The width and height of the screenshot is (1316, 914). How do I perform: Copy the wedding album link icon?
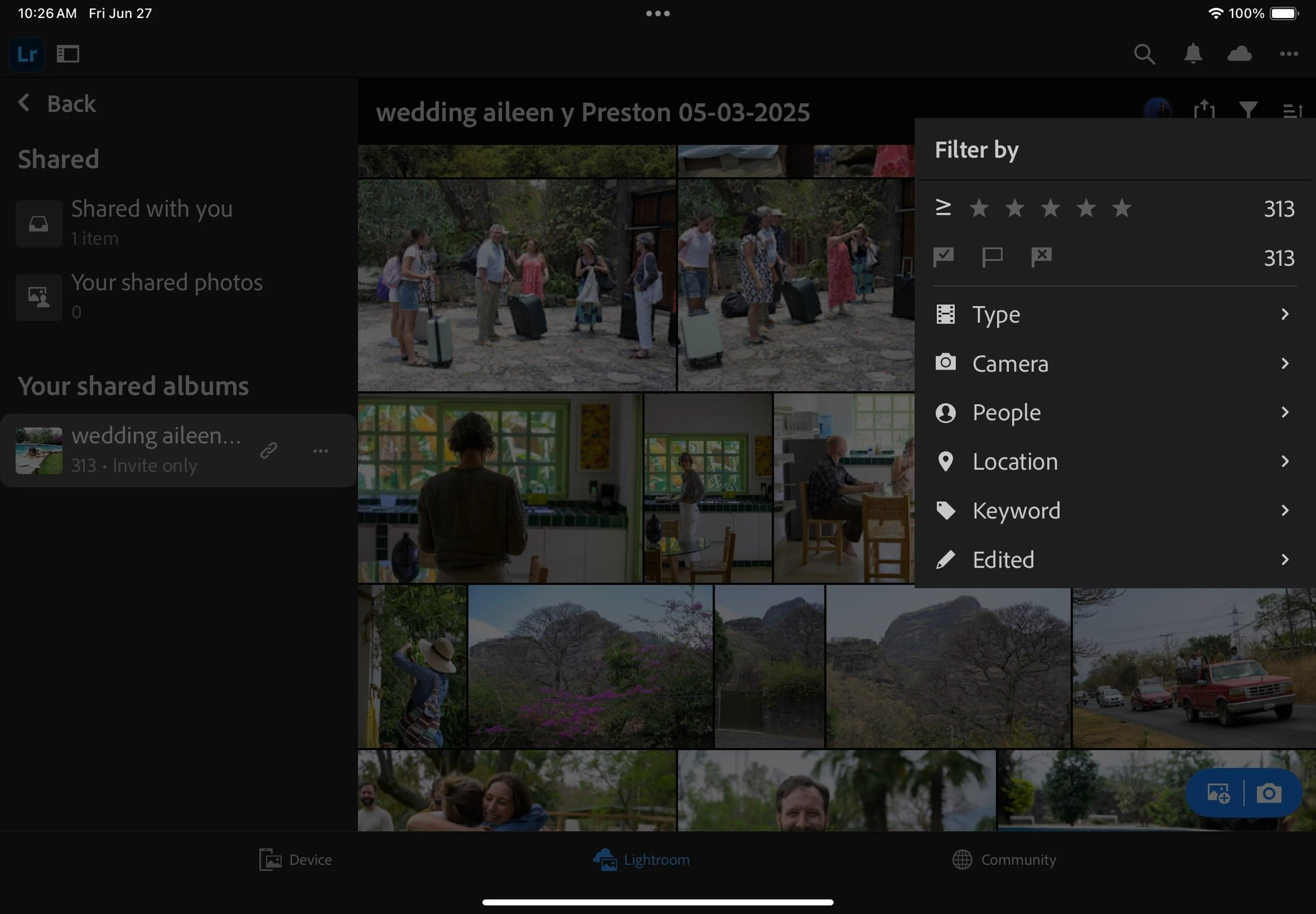(269, 450)
